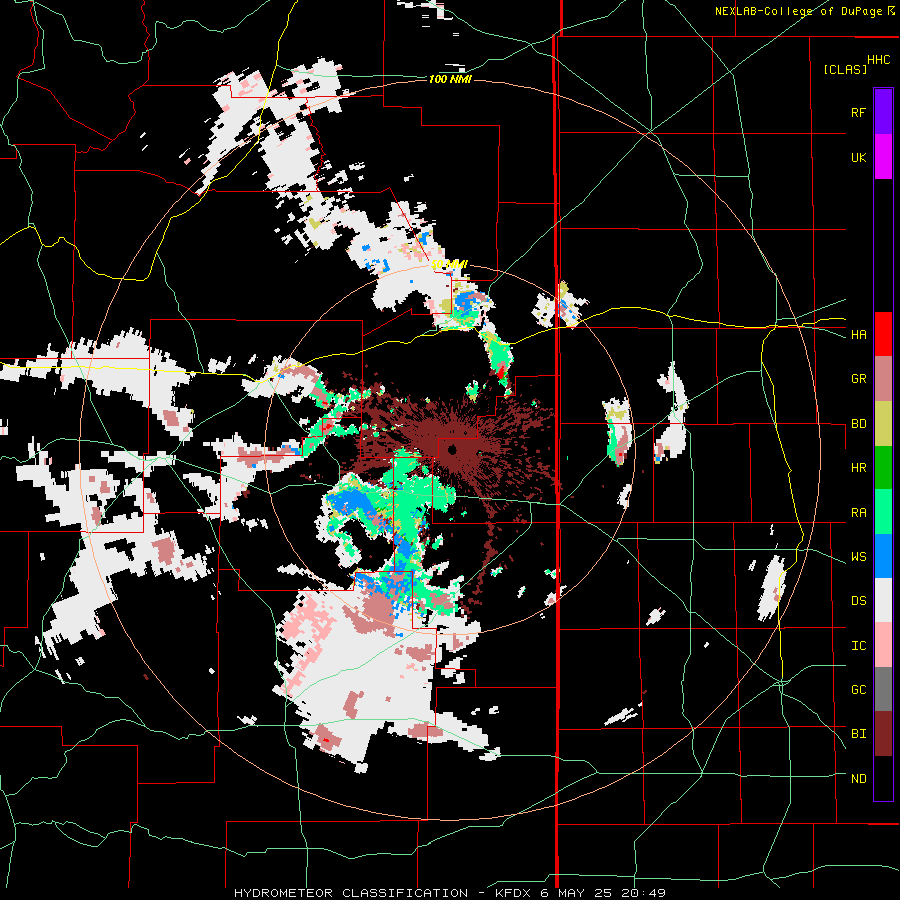
Task: Select the GC legend label
Action: pos(858,690)
